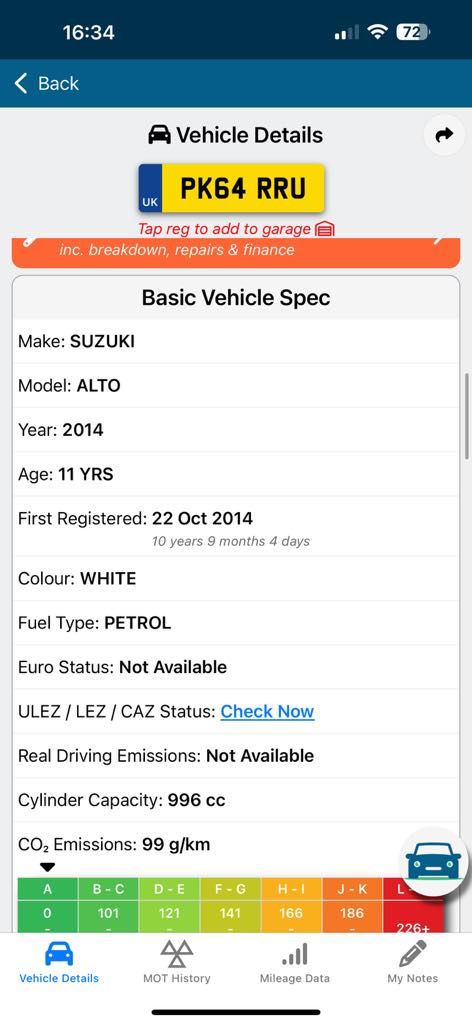Open the Vehicle Details tab
This screenshot has width=472, height=1024.
[59, 961]
